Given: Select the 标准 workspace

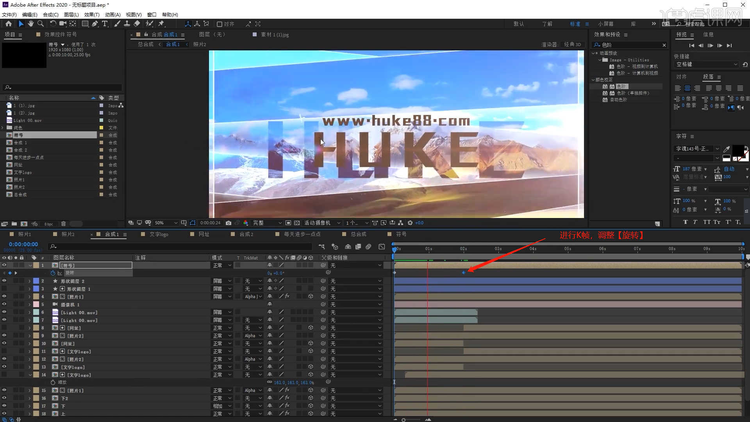Looking at the screenshot, I should click(574, 24).
